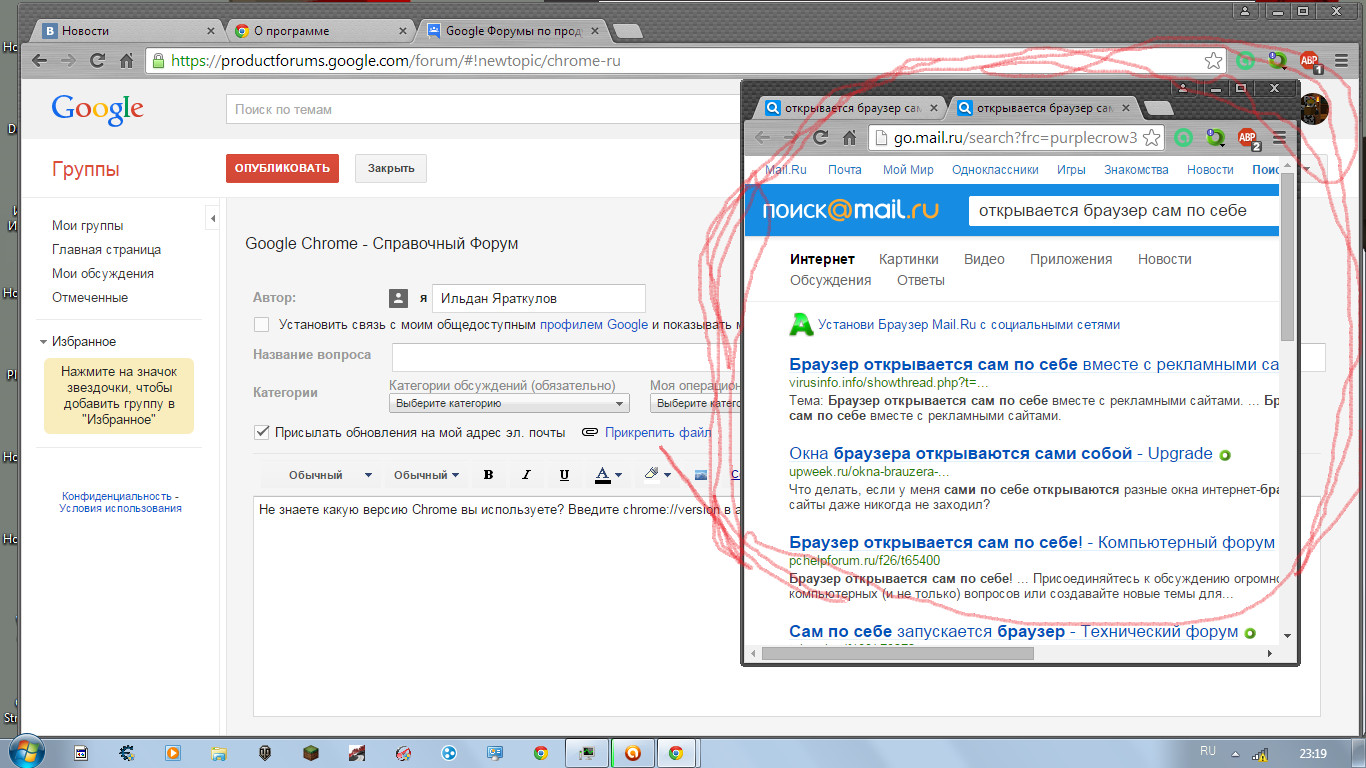Reload page in the main Chrome window
This screenshot has width=1366, height=768.
click(97, 61)
